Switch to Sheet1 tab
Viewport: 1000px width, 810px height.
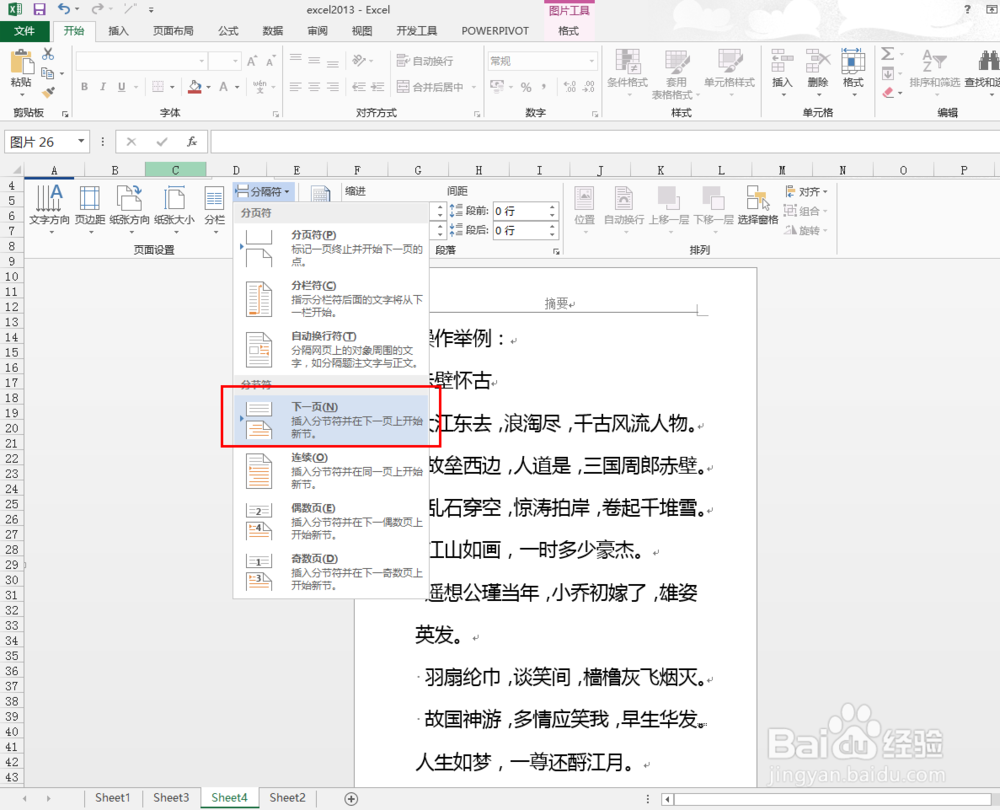112,798
